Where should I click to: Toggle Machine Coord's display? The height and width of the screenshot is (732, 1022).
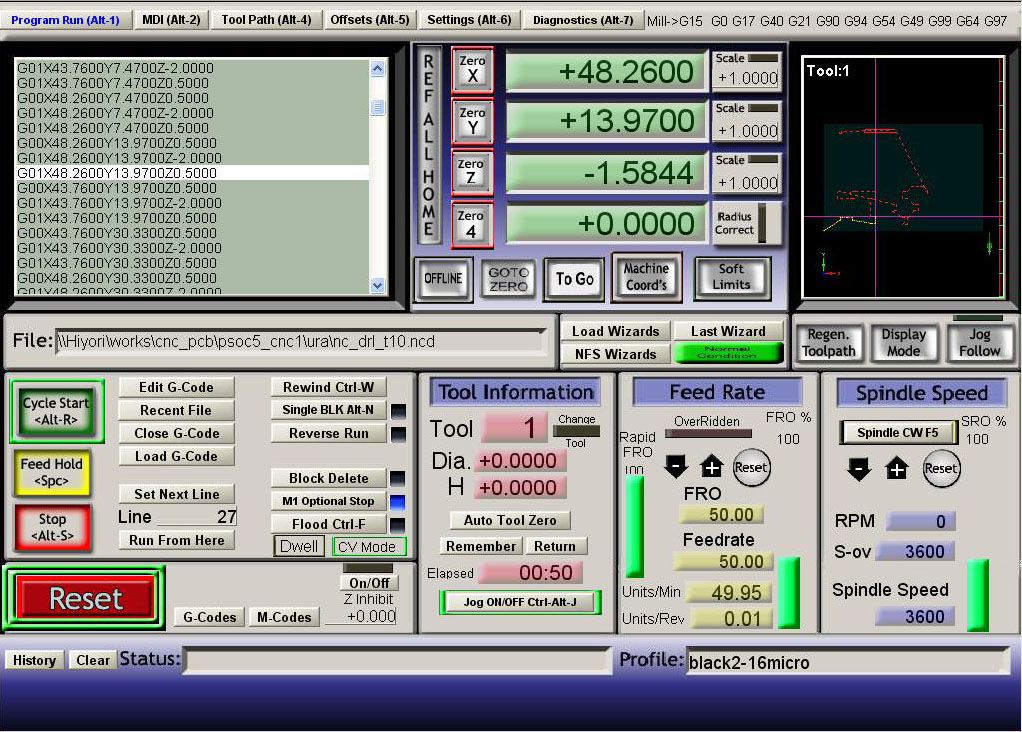click(646, 277)
